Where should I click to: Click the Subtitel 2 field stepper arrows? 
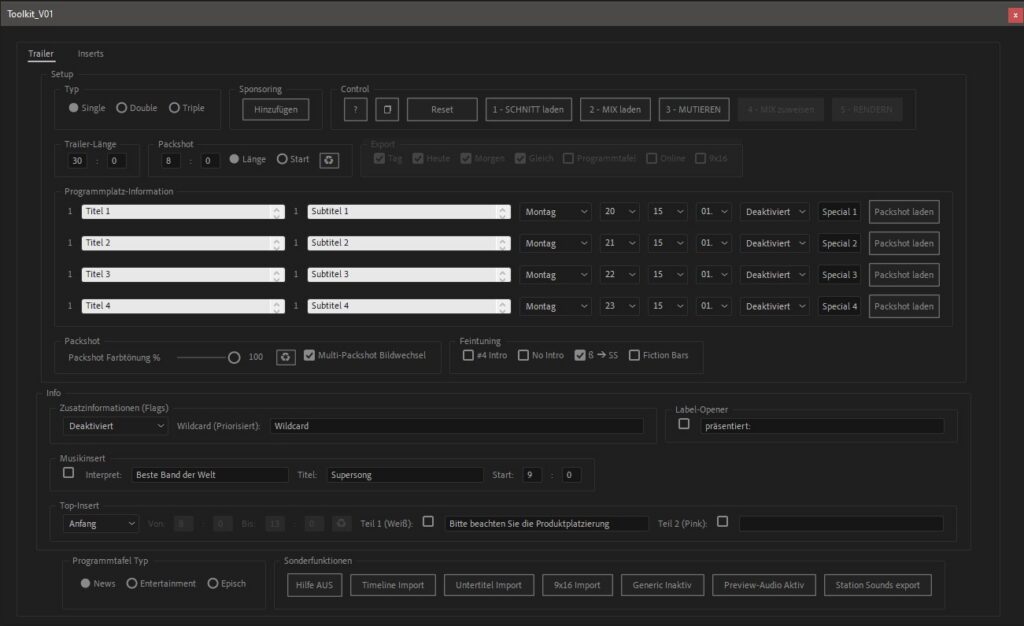(502, 243)
